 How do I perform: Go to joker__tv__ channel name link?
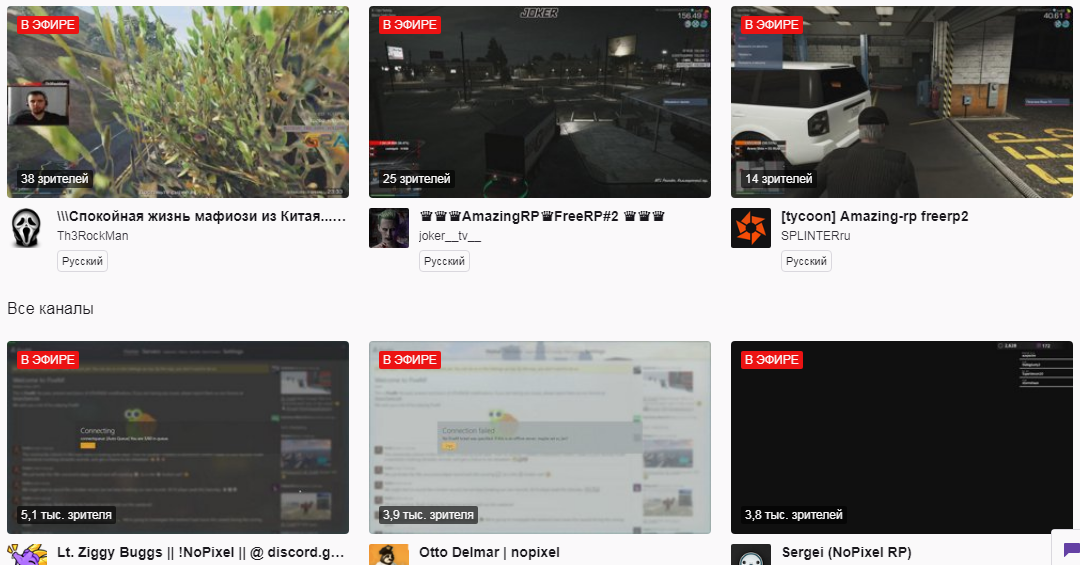tap(450, 236)
